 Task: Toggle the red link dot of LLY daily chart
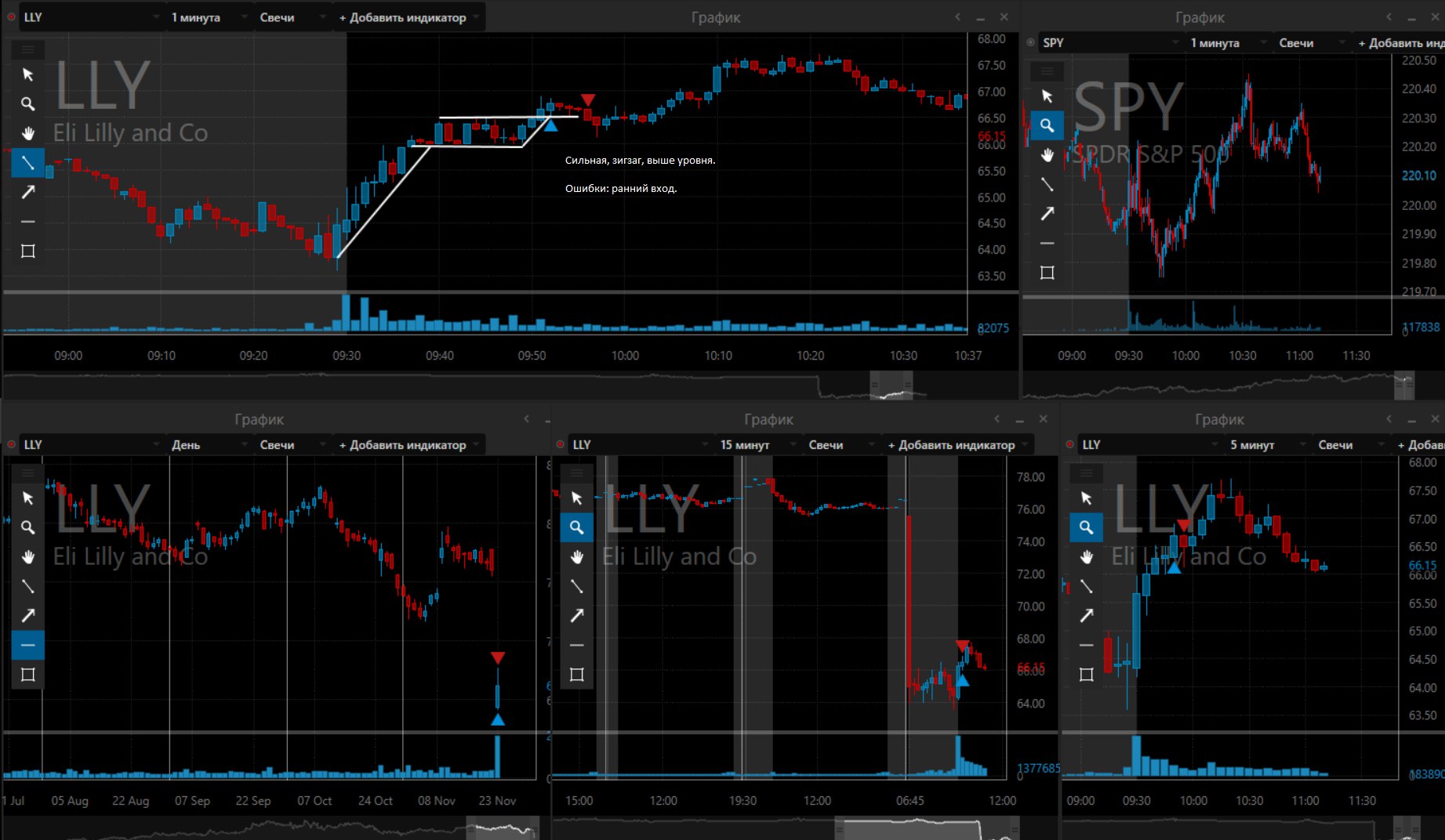point(11,444)
